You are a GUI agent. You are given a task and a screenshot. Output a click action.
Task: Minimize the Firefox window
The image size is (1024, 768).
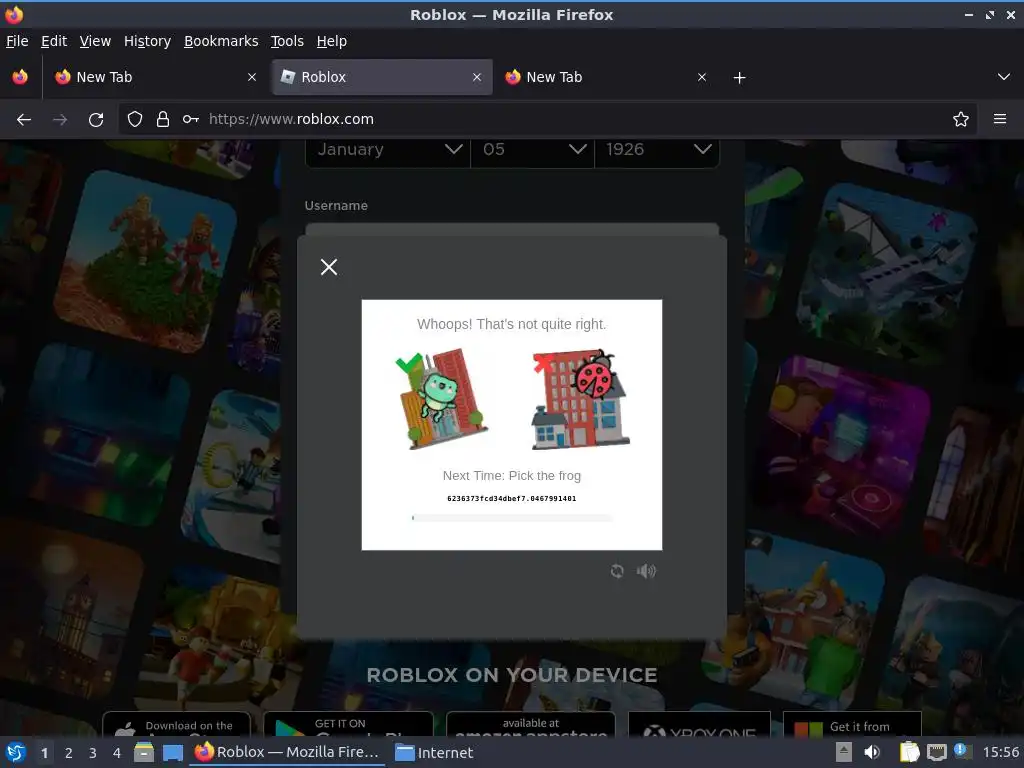coord(969,14)
